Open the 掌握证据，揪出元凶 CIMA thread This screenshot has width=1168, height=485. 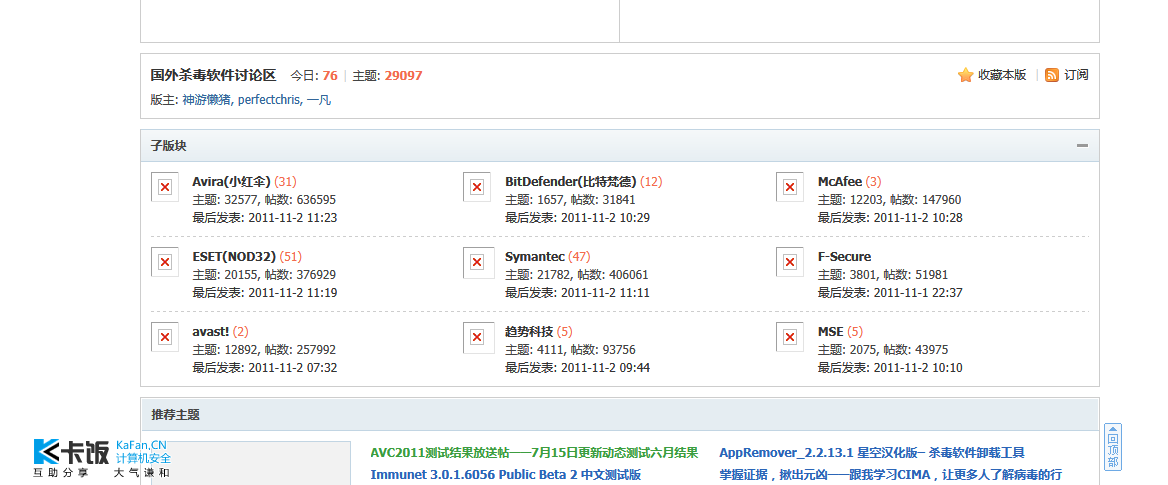(x=890, y=475)
